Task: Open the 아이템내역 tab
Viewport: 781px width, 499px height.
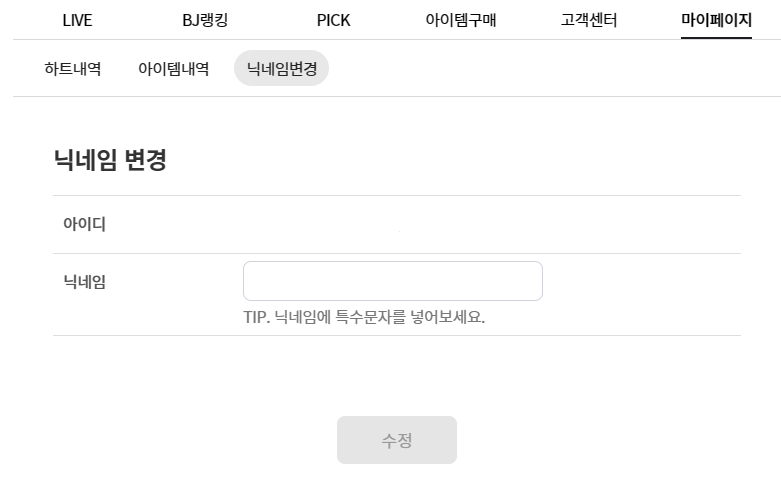Action: coord(173,69)
